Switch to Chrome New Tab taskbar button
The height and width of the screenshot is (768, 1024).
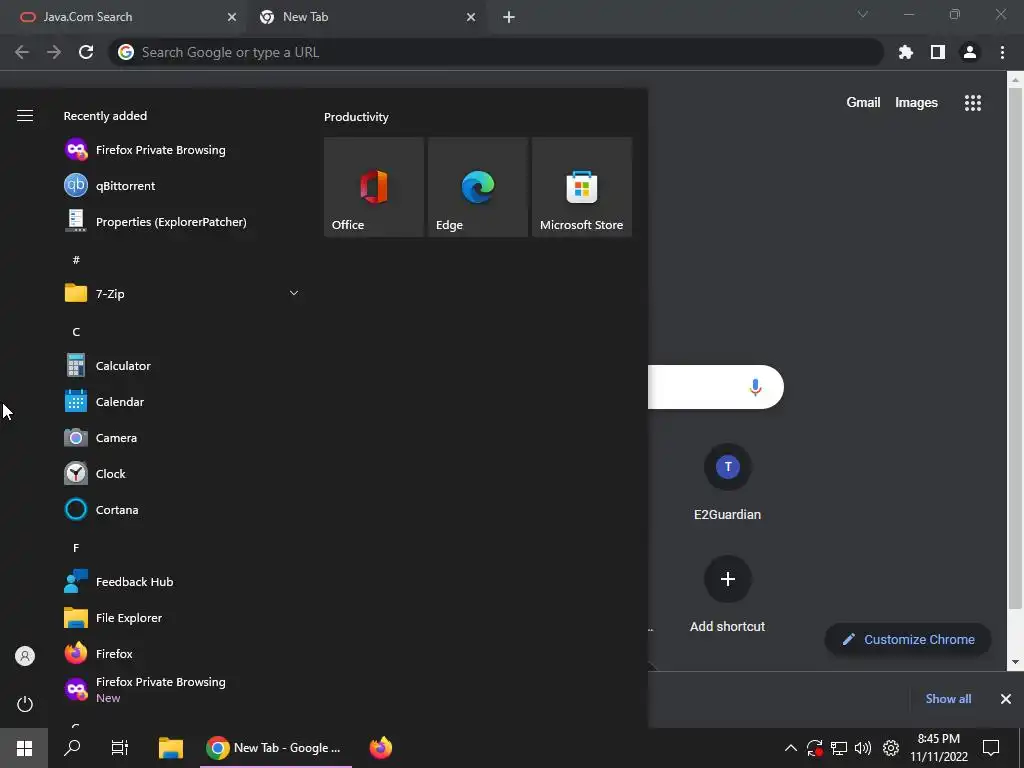click(x=276, y=748)
